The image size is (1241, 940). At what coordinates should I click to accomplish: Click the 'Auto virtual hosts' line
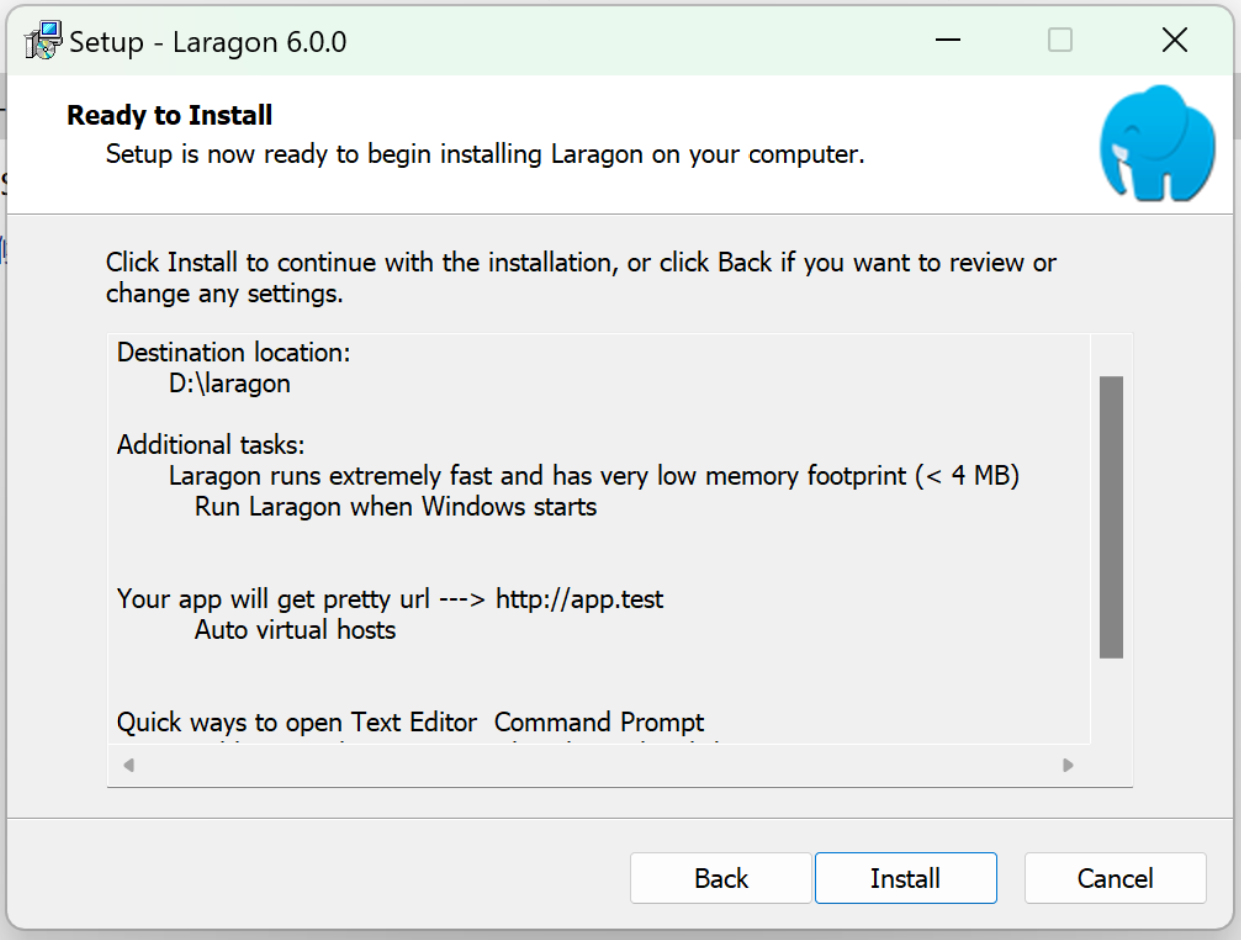point(295,630)
